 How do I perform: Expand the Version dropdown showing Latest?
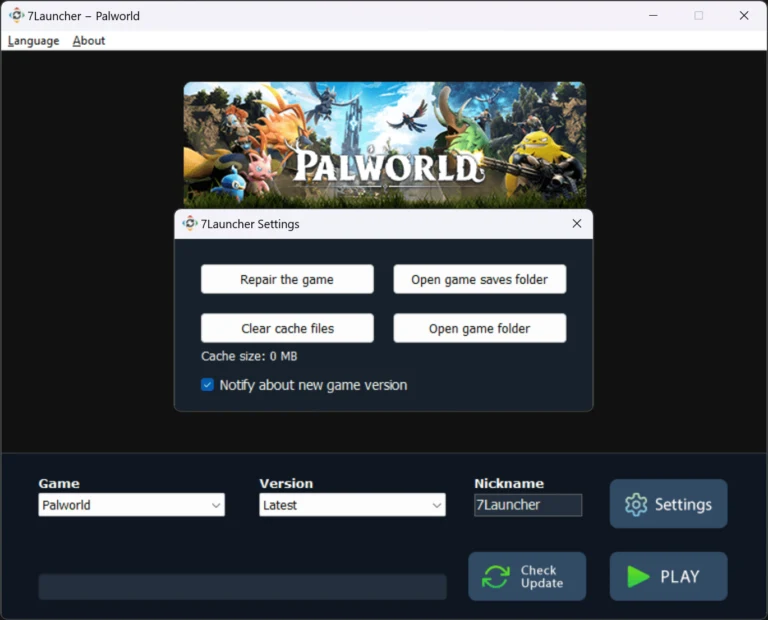pos(352,505)
